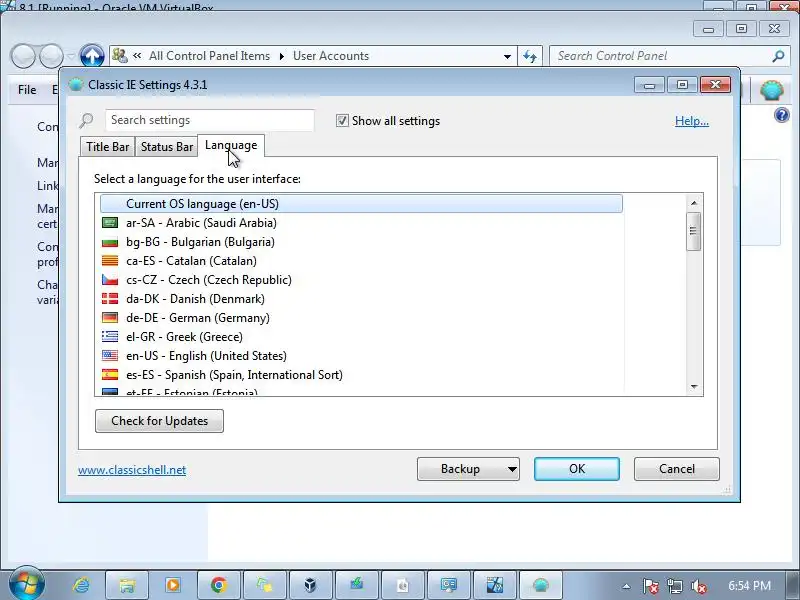Close the Classic IE Settings dialog
Image resolution: width=800 pixels, height=600 pixels.
click(x=715, y=85)
